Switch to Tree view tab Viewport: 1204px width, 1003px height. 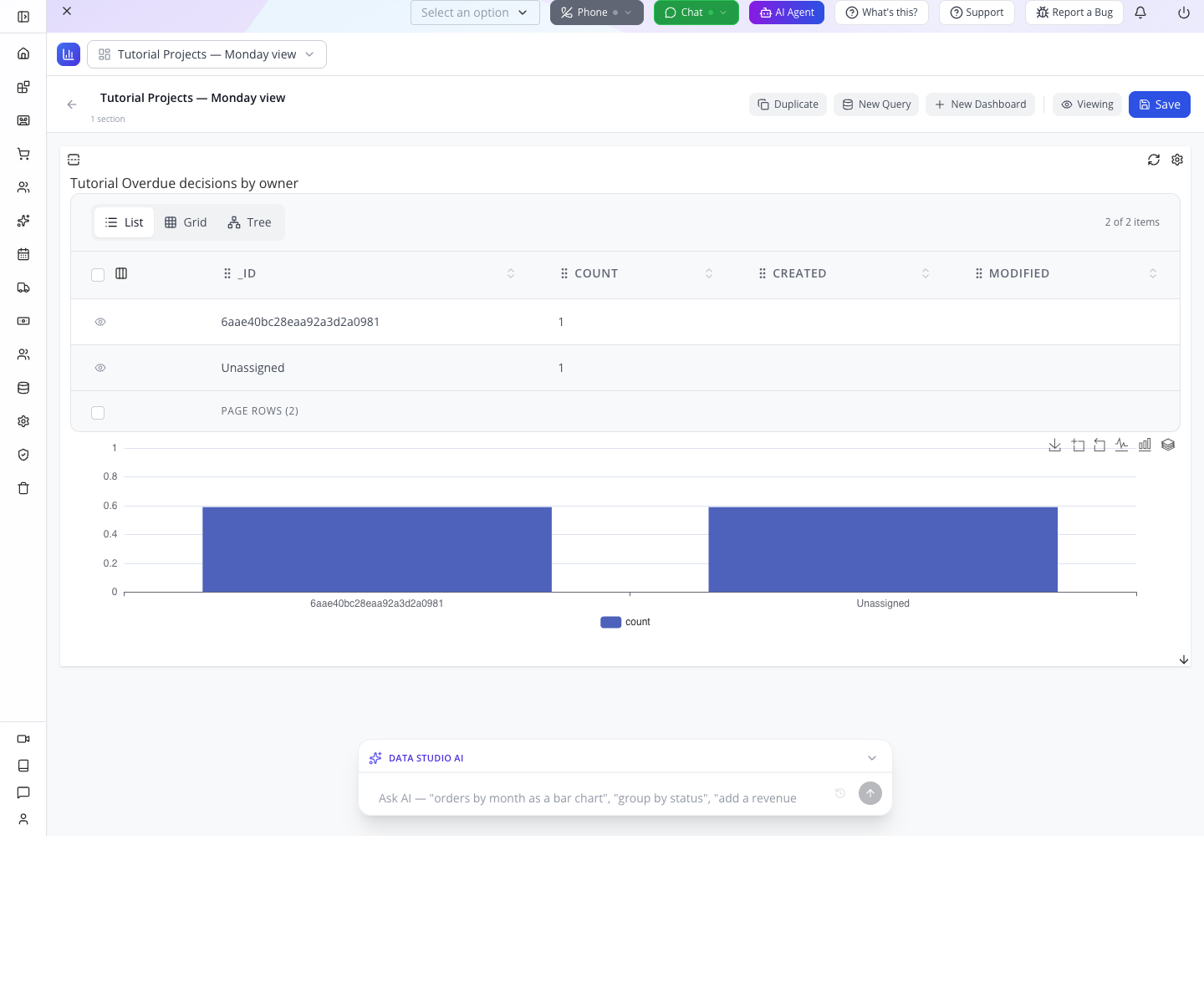[x=249, y=222]
